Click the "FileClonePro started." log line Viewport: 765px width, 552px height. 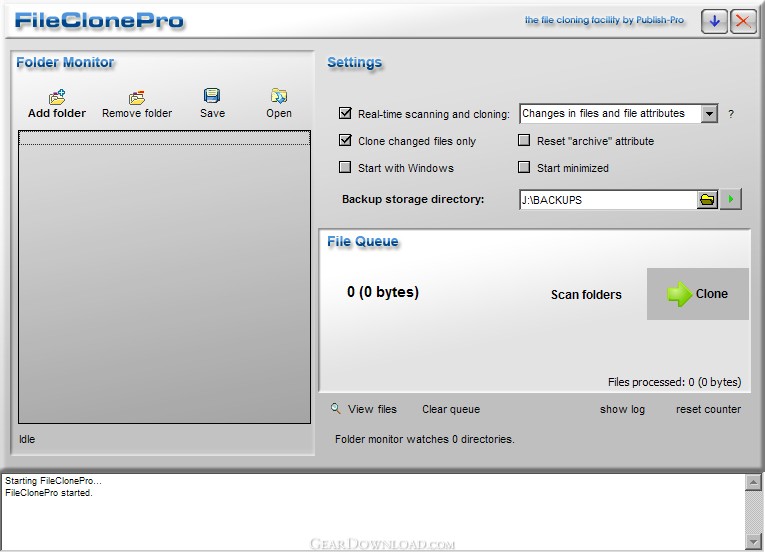click(x=48, y=493)
